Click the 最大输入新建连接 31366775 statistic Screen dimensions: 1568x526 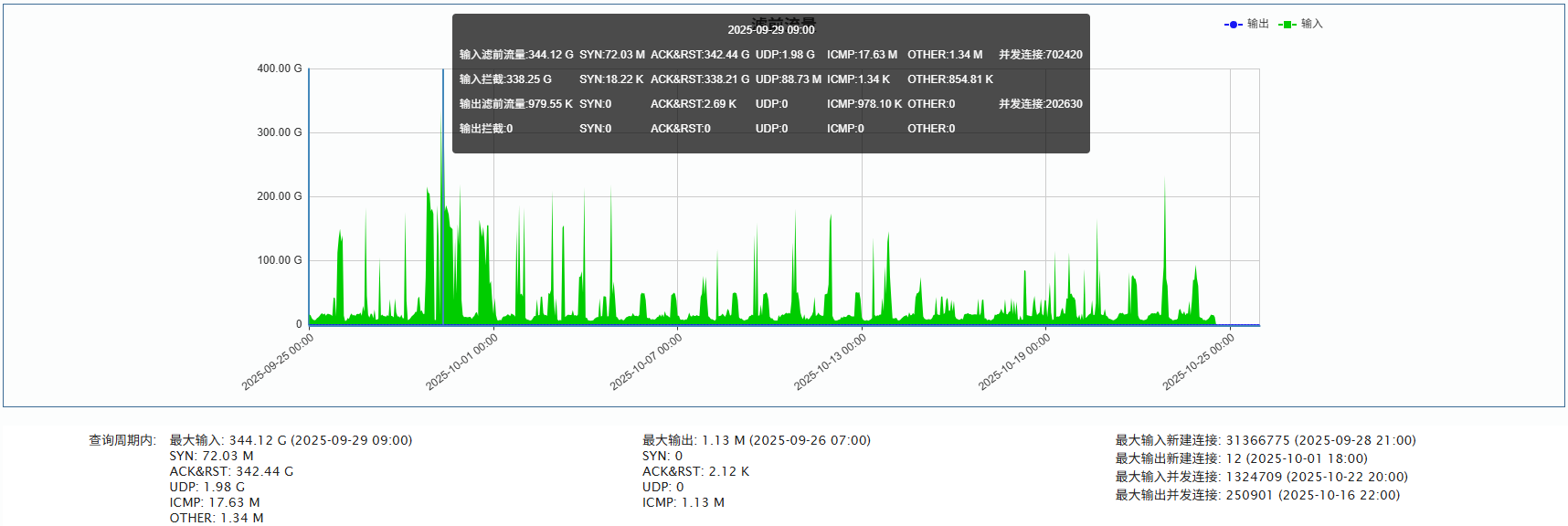click(1265, 440)
